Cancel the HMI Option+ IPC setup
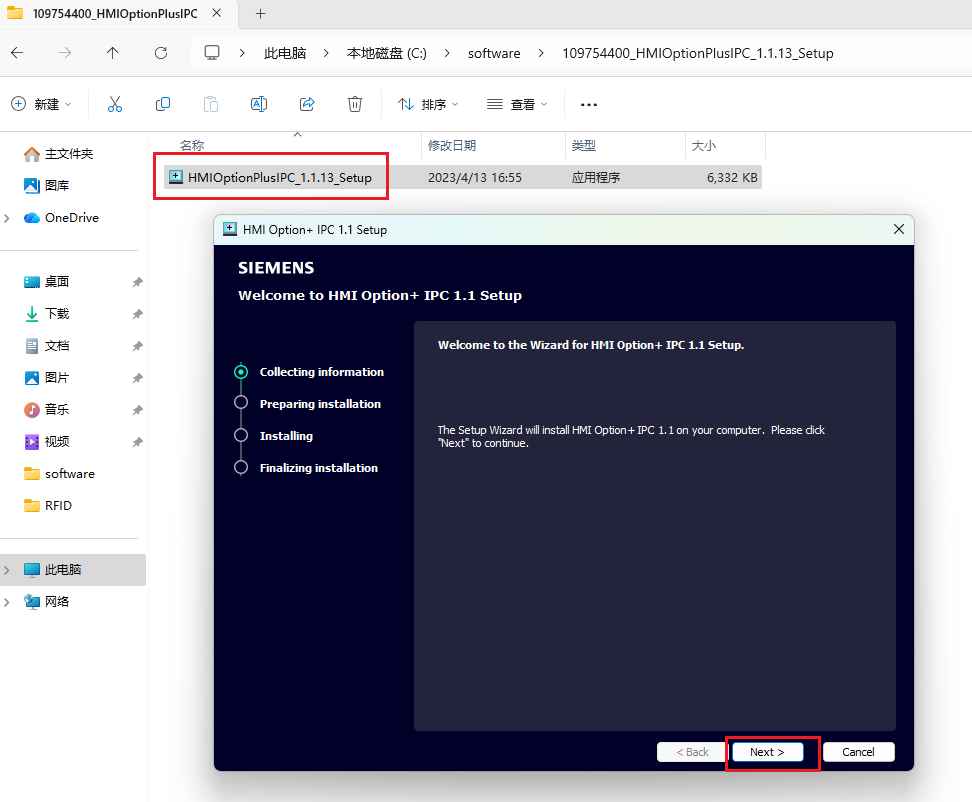This screenshot has height=802, width=972. 858,751
